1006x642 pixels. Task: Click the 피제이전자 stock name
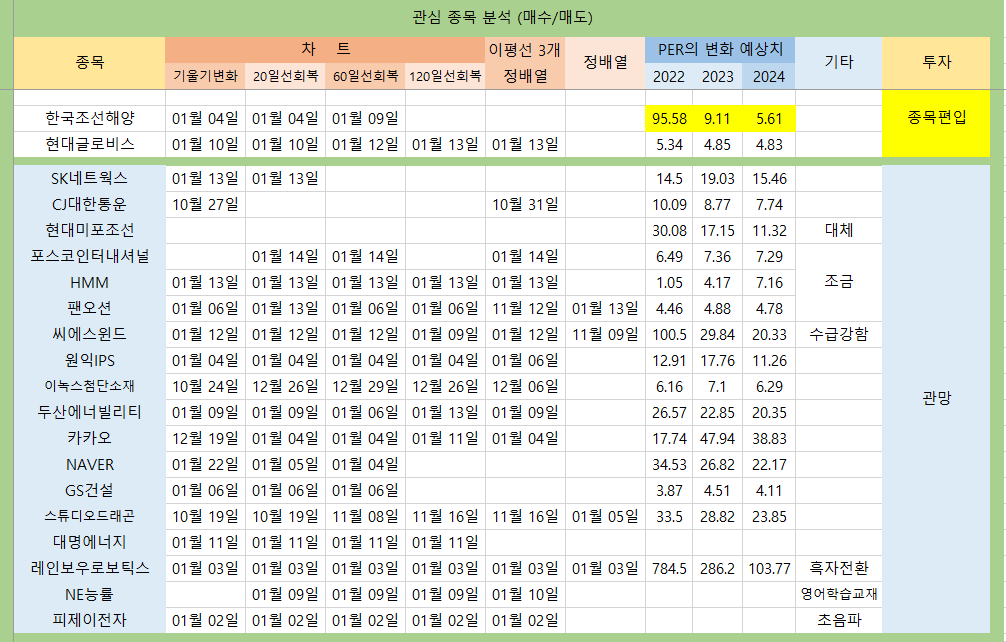(x=90, y=620)
